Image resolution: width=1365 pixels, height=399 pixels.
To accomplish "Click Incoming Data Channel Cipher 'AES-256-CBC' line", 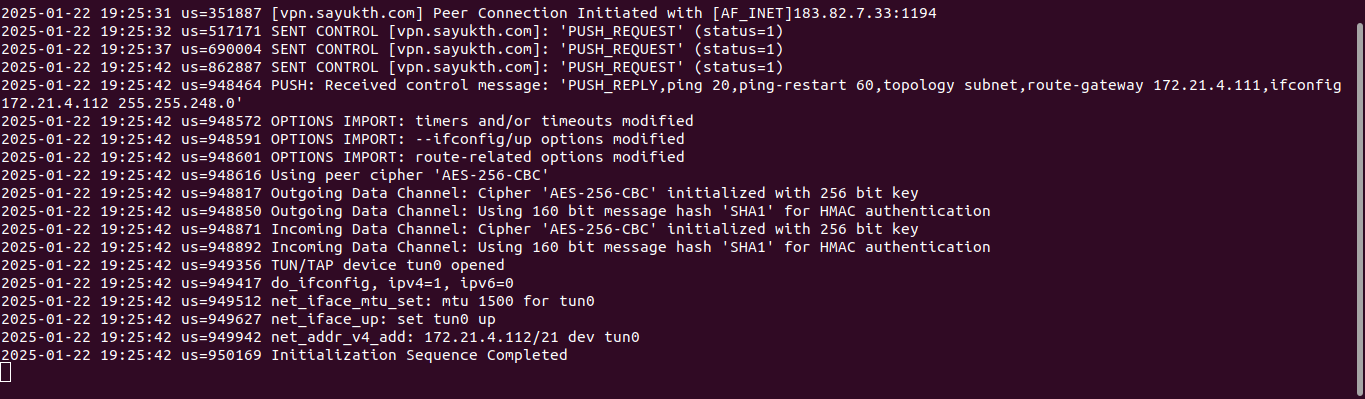I will tap(460, 229).
